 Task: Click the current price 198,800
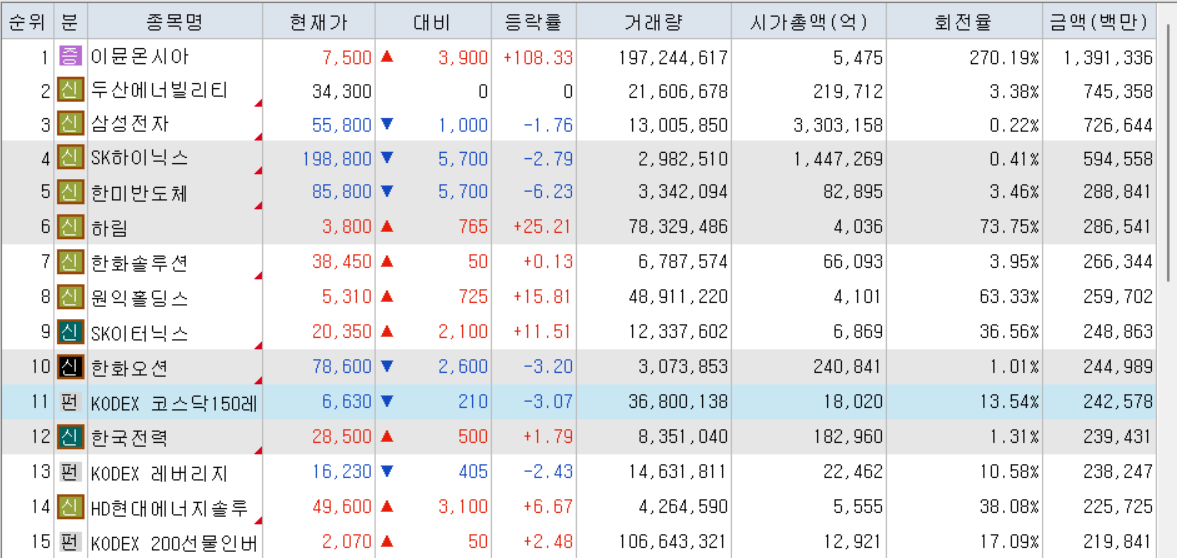[337, 159]
